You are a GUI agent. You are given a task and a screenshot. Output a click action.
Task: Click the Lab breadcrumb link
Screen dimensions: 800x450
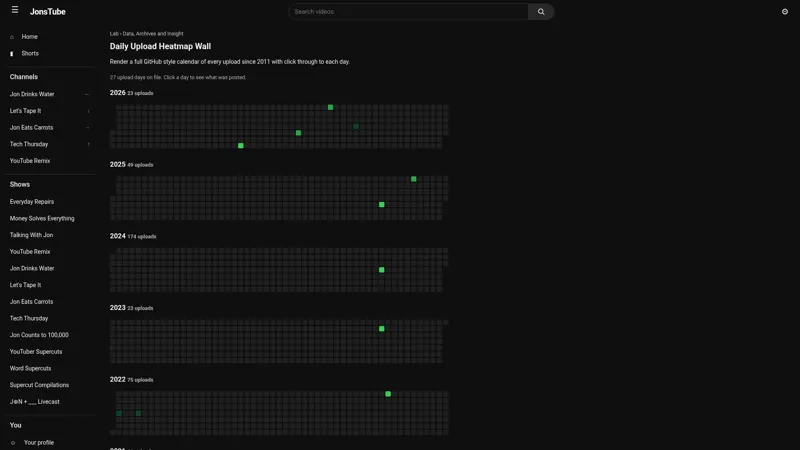[x=114, y=34]
